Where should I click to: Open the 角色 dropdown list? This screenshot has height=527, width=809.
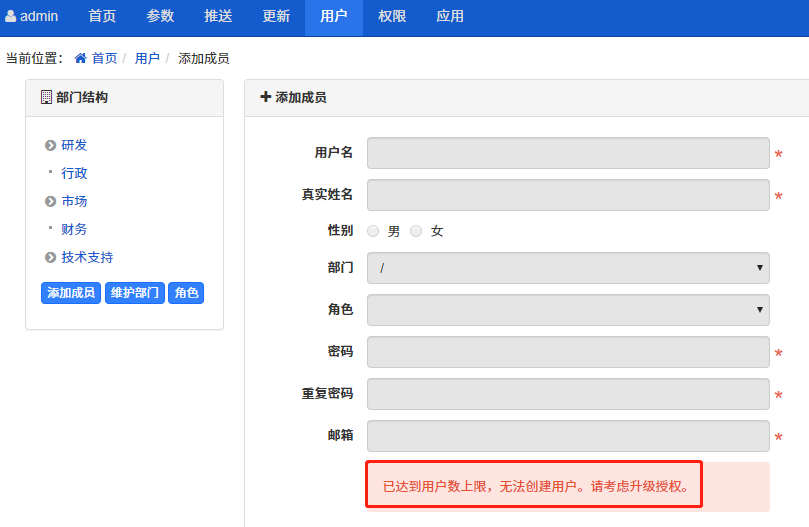[568, 310]
